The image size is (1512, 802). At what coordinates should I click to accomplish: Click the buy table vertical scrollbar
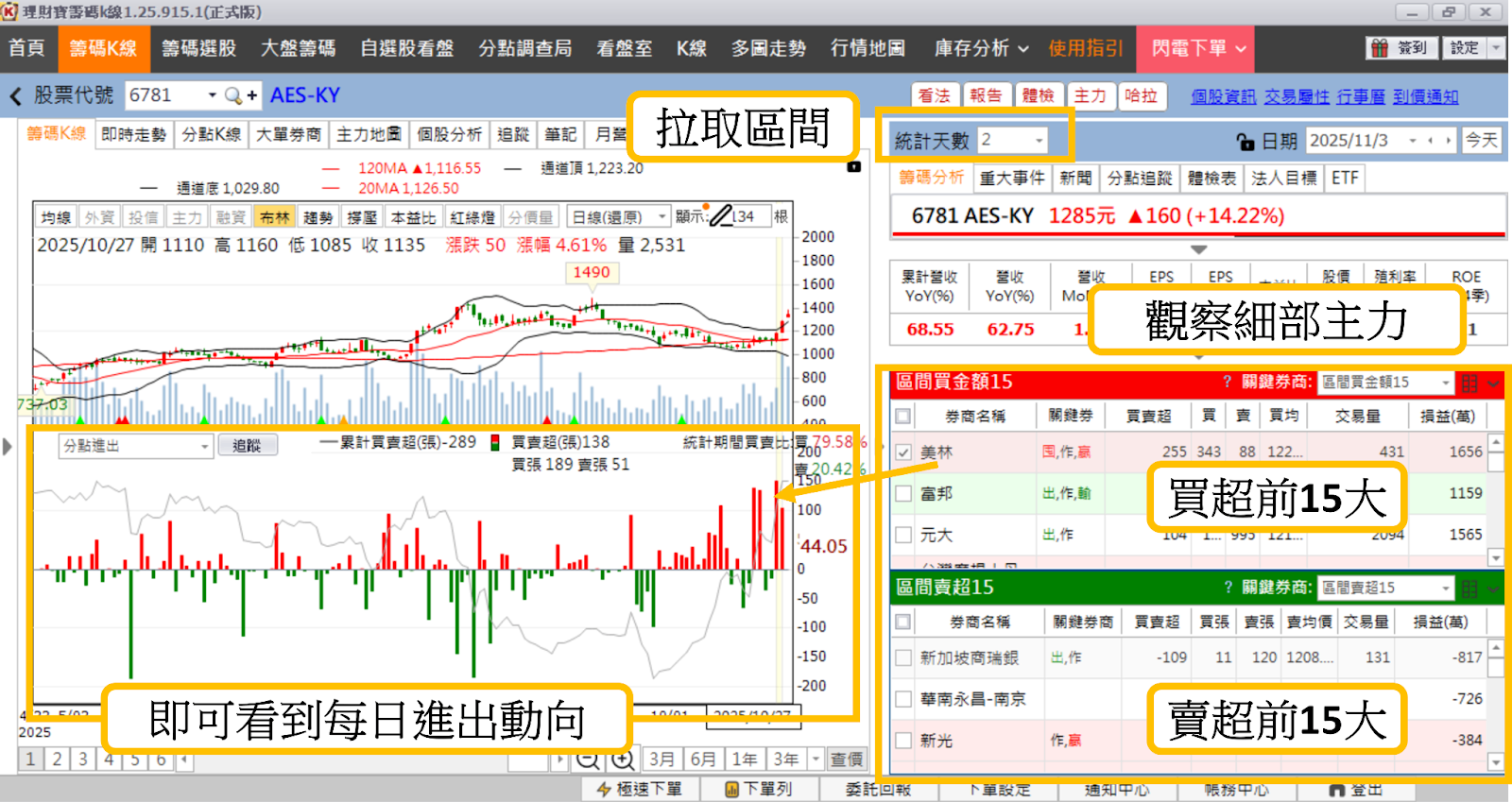click(x=1496, y=501)
